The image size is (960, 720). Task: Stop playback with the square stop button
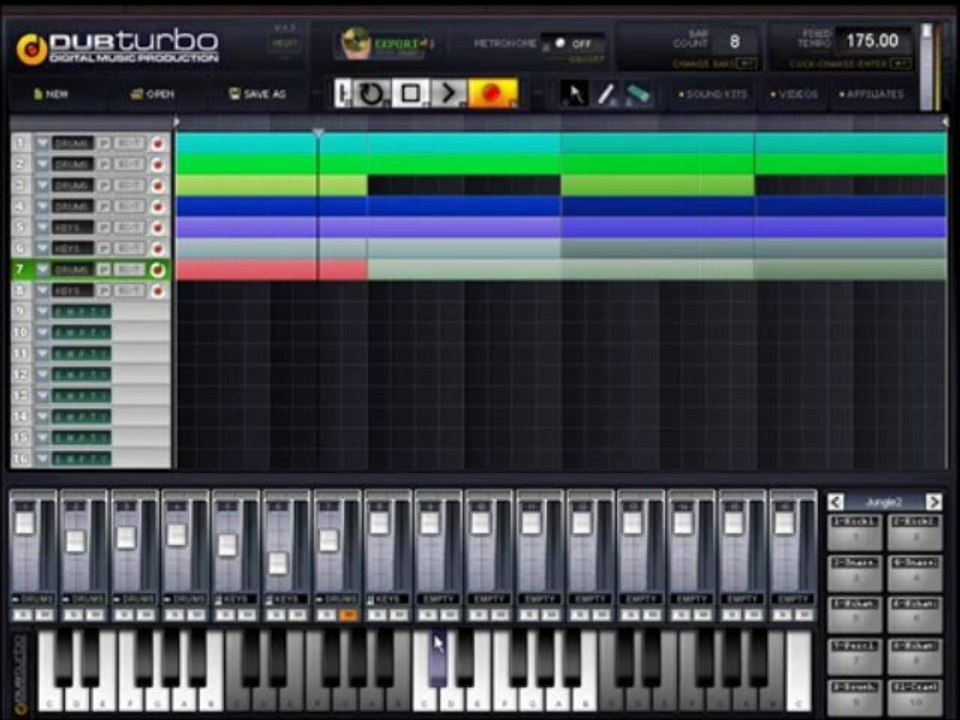click(x=410, y=94)
